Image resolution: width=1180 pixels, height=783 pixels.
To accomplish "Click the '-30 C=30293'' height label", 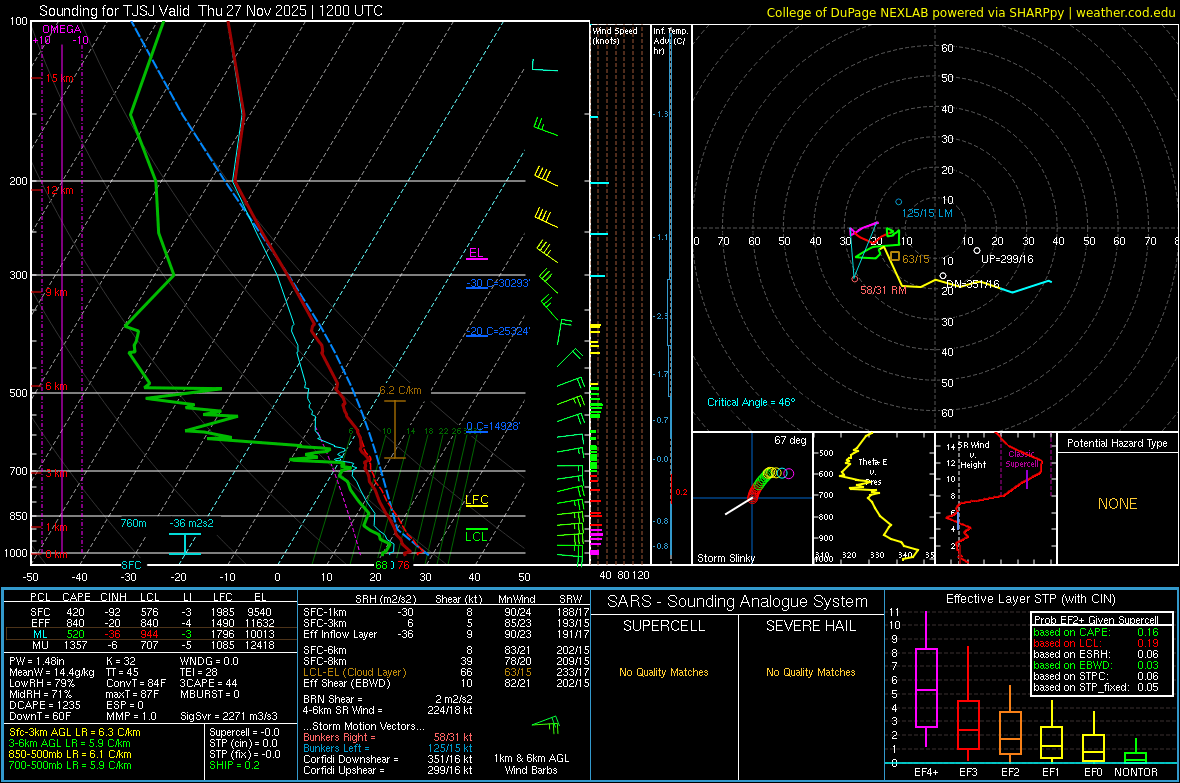I will pyautogui.click(x=498, y=283).
